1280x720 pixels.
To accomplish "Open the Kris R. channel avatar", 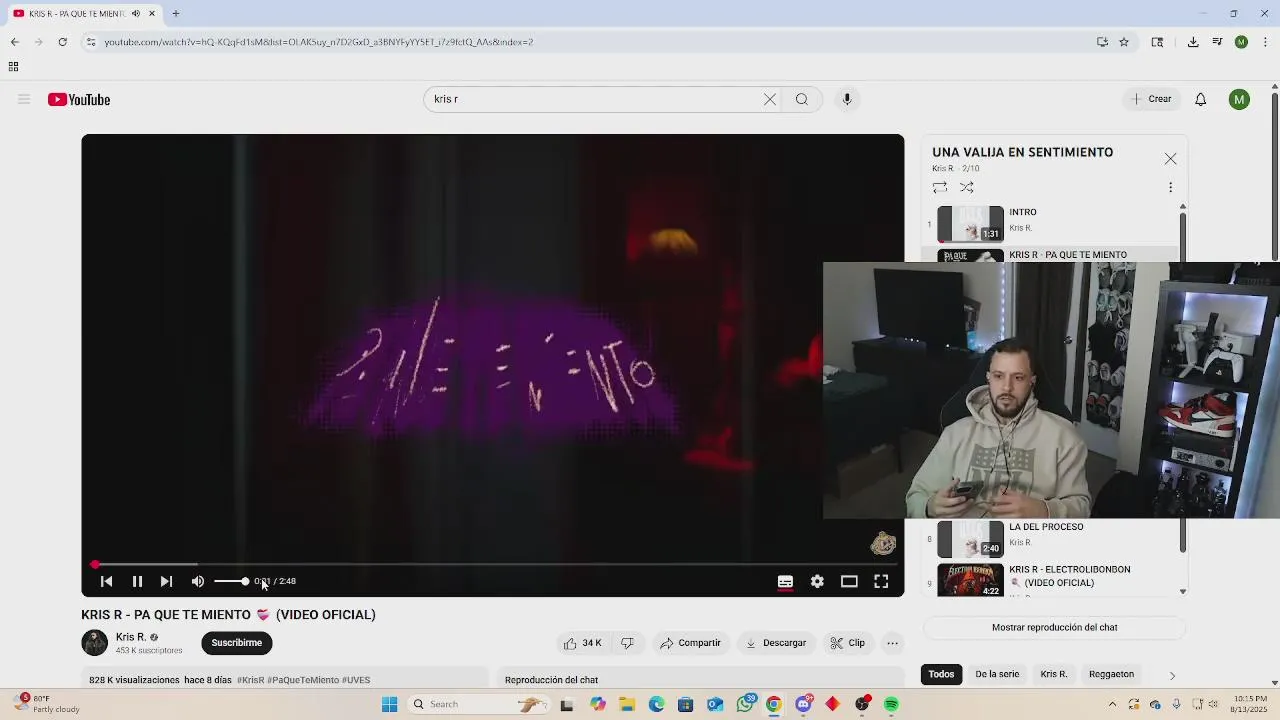I will [94, 643].
